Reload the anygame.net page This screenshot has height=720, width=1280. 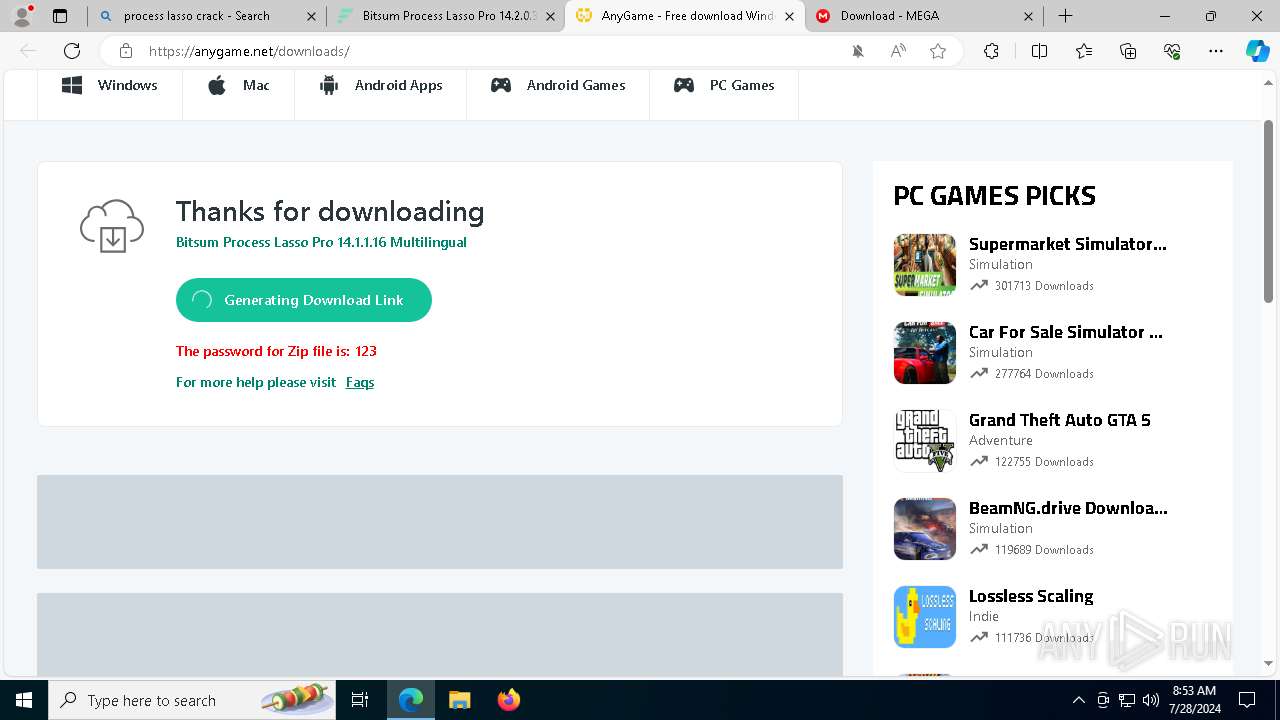[72, 51]
